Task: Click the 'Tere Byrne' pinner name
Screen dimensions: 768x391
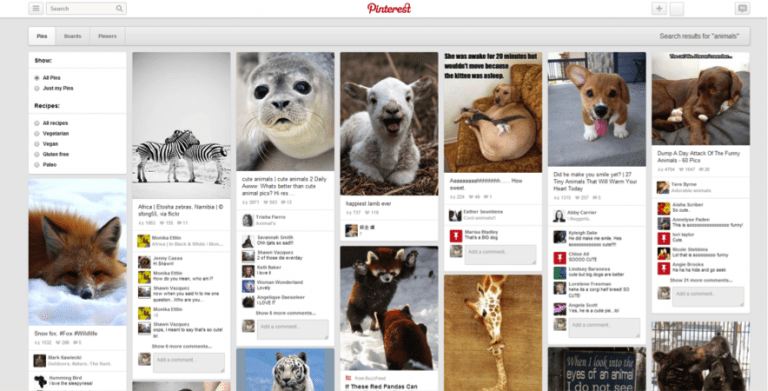Action: point(684,185)
